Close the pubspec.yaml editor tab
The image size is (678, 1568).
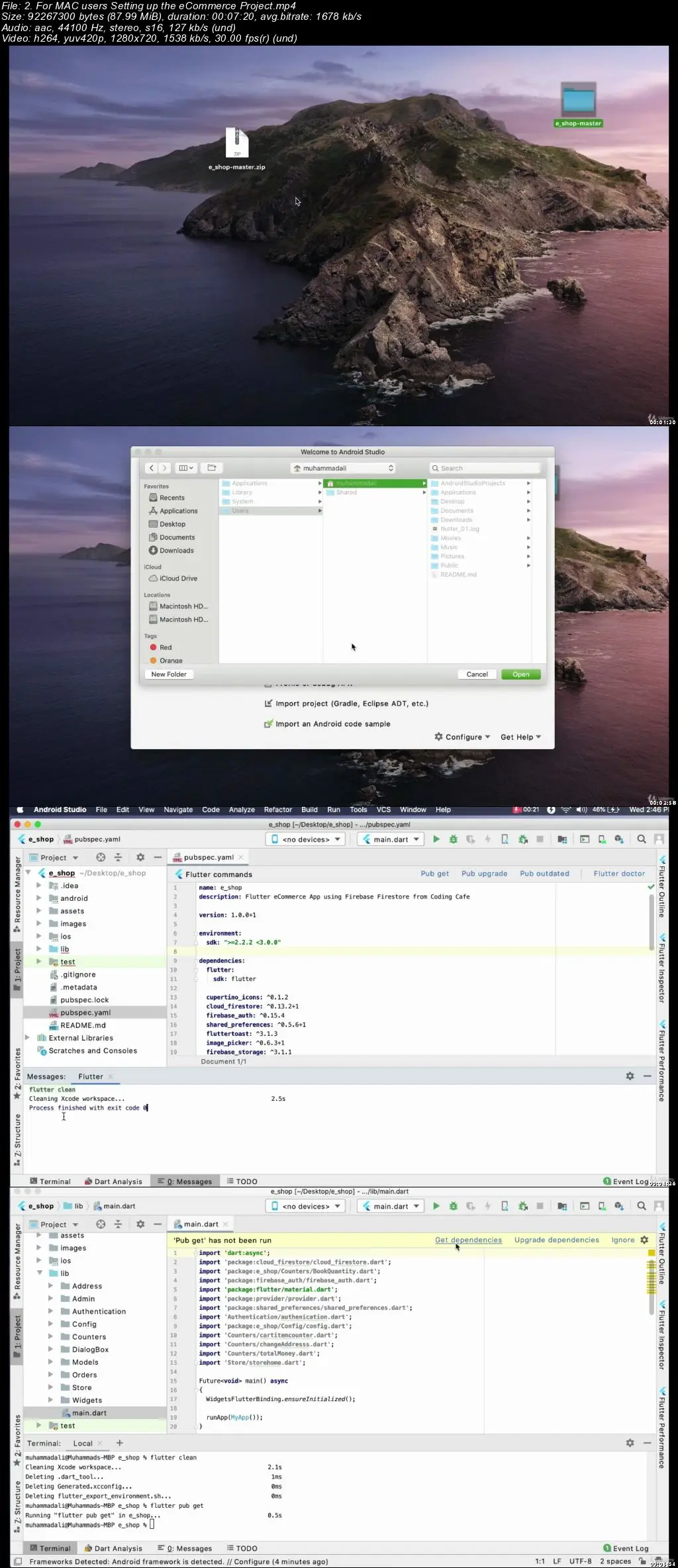tap(241, 857)
